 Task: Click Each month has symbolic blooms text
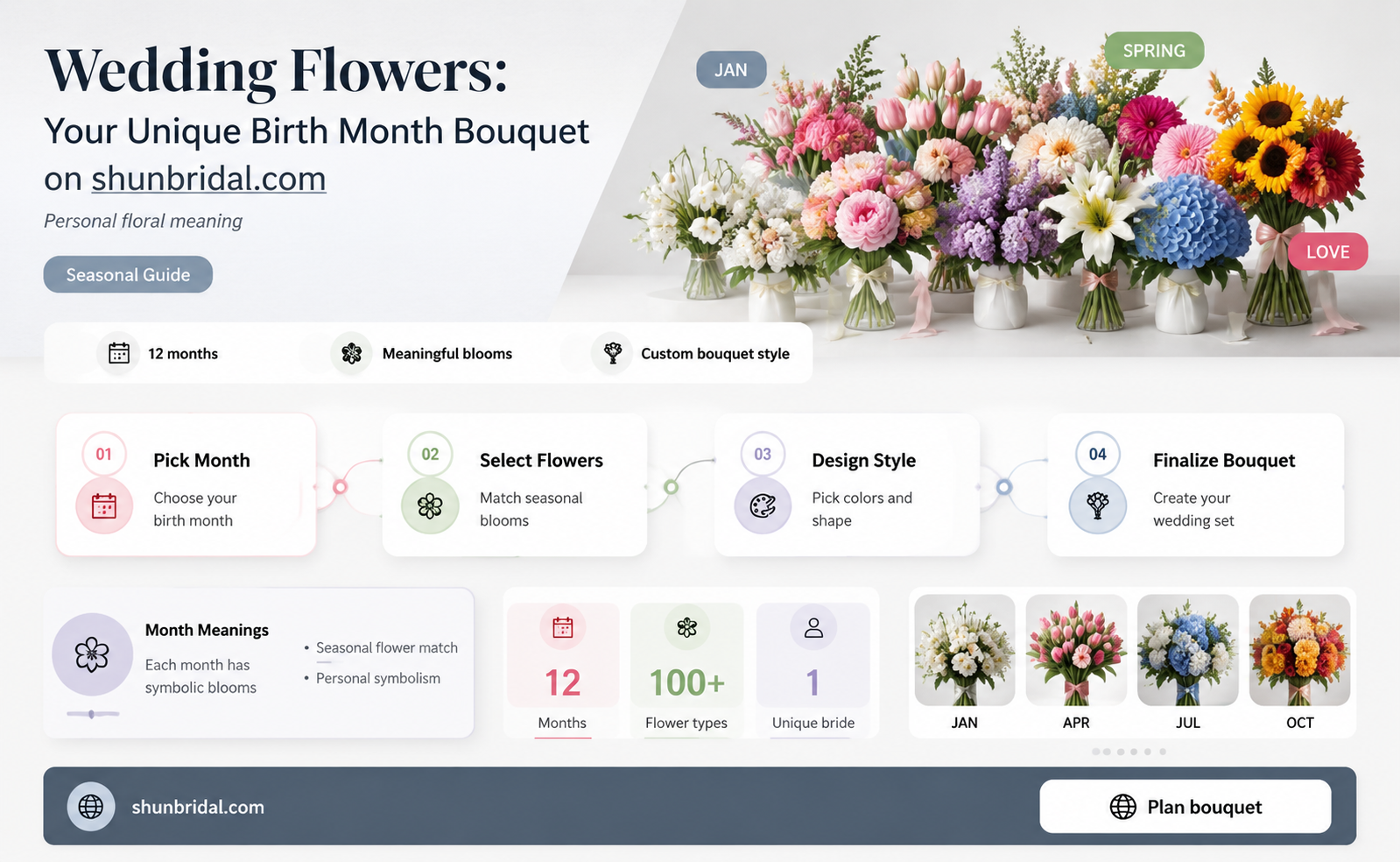click(x=201, y=676)
